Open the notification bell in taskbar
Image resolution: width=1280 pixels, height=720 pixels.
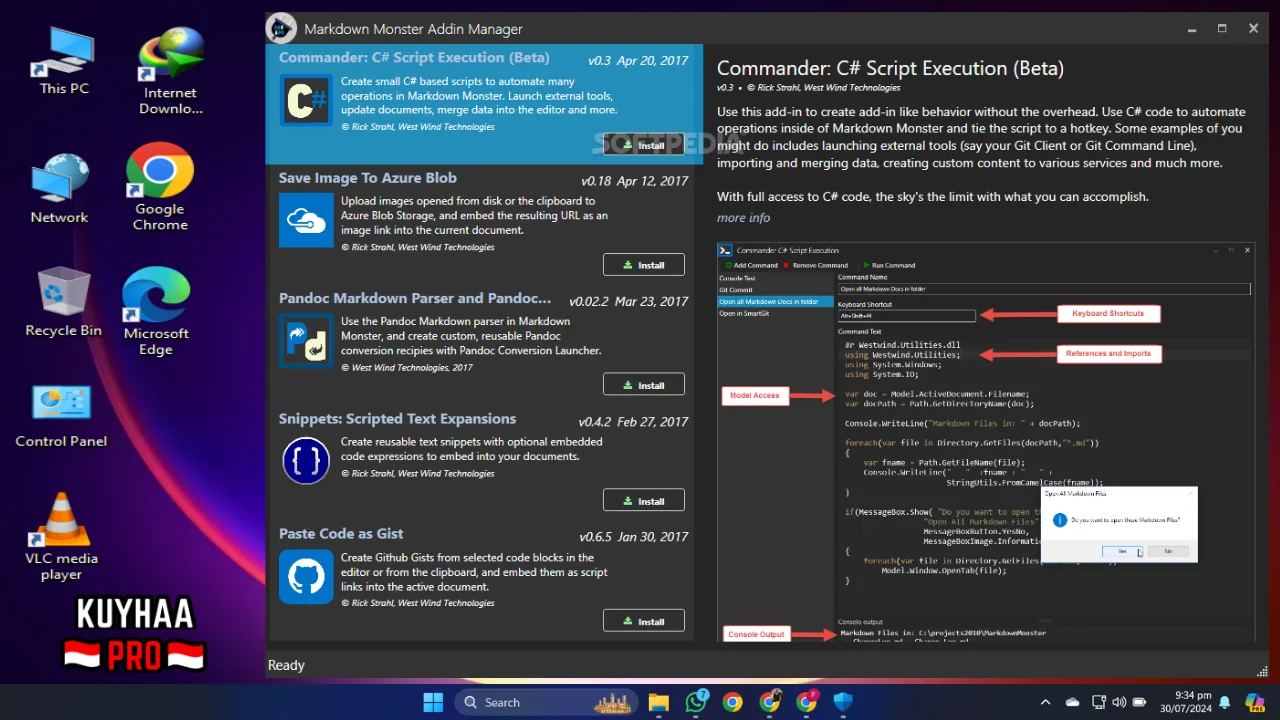[x=1227, y=702]
